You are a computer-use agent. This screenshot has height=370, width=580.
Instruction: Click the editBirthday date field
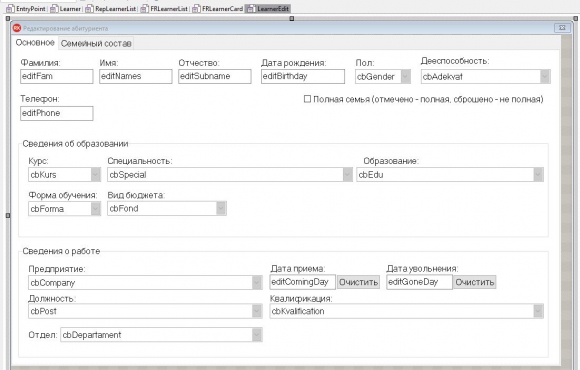pos(303,77)
